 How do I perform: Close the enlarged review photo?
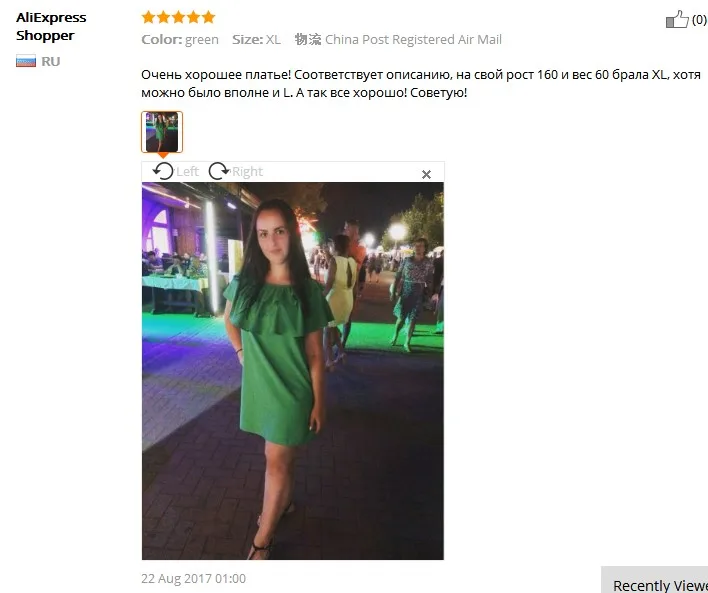[x=426, y=174]
